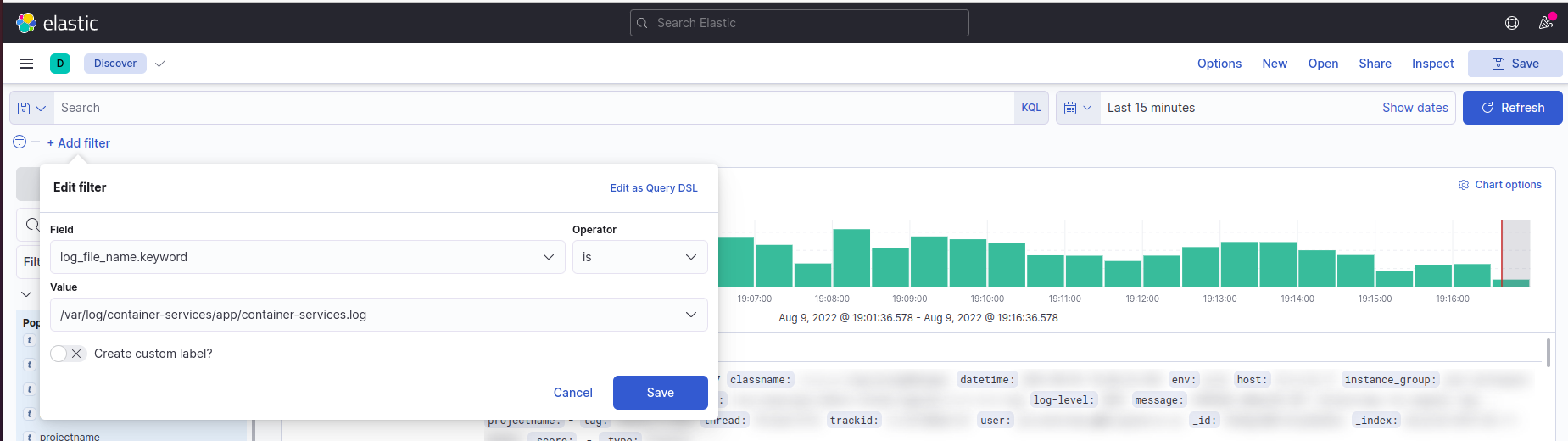The image size is (1568, 441).
Task: Open the Inspect menu item
Action: point(1432,64)
